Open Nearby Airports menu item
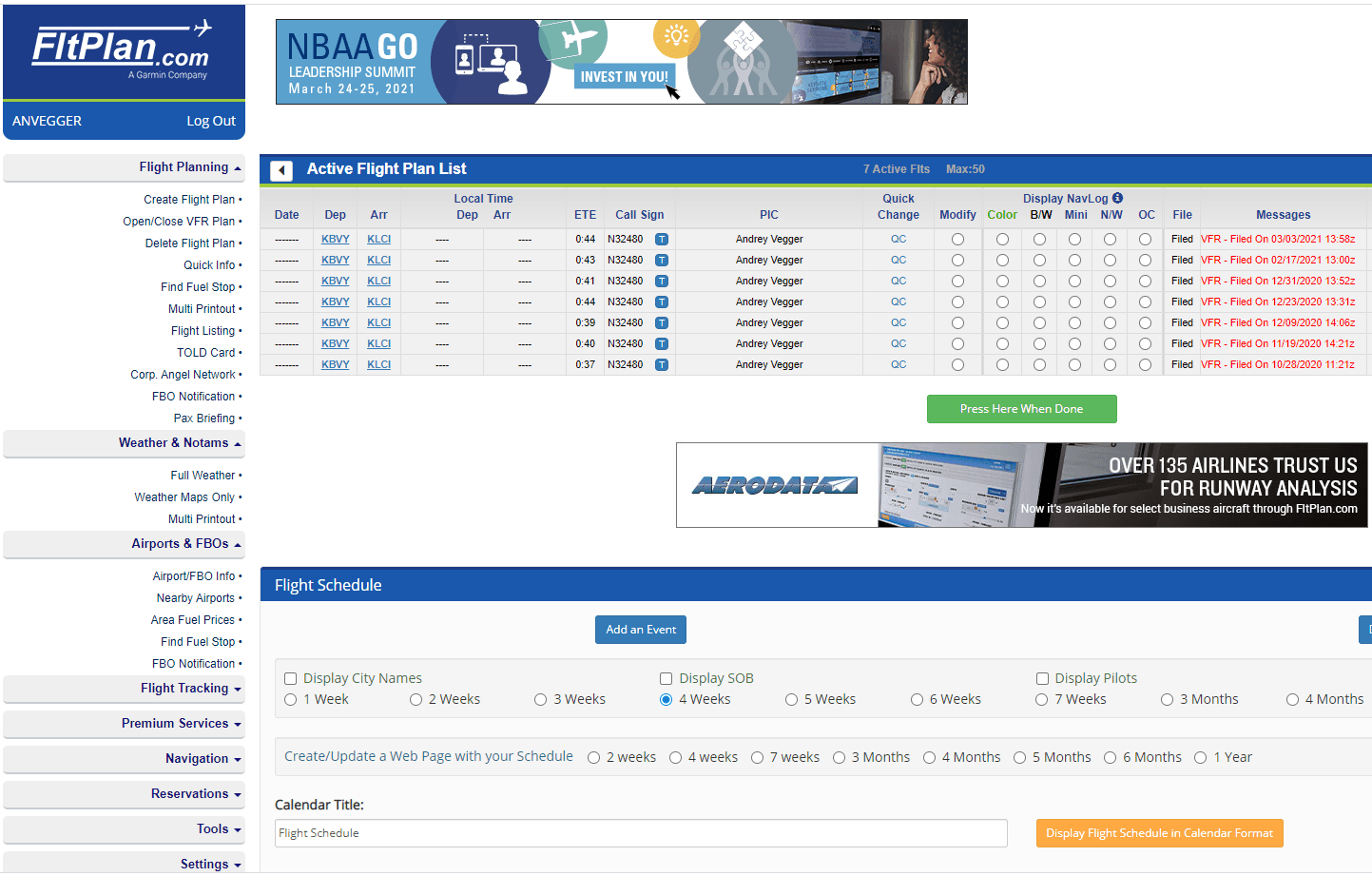The height and width of the screenshot is (876, 1372). 196,598
